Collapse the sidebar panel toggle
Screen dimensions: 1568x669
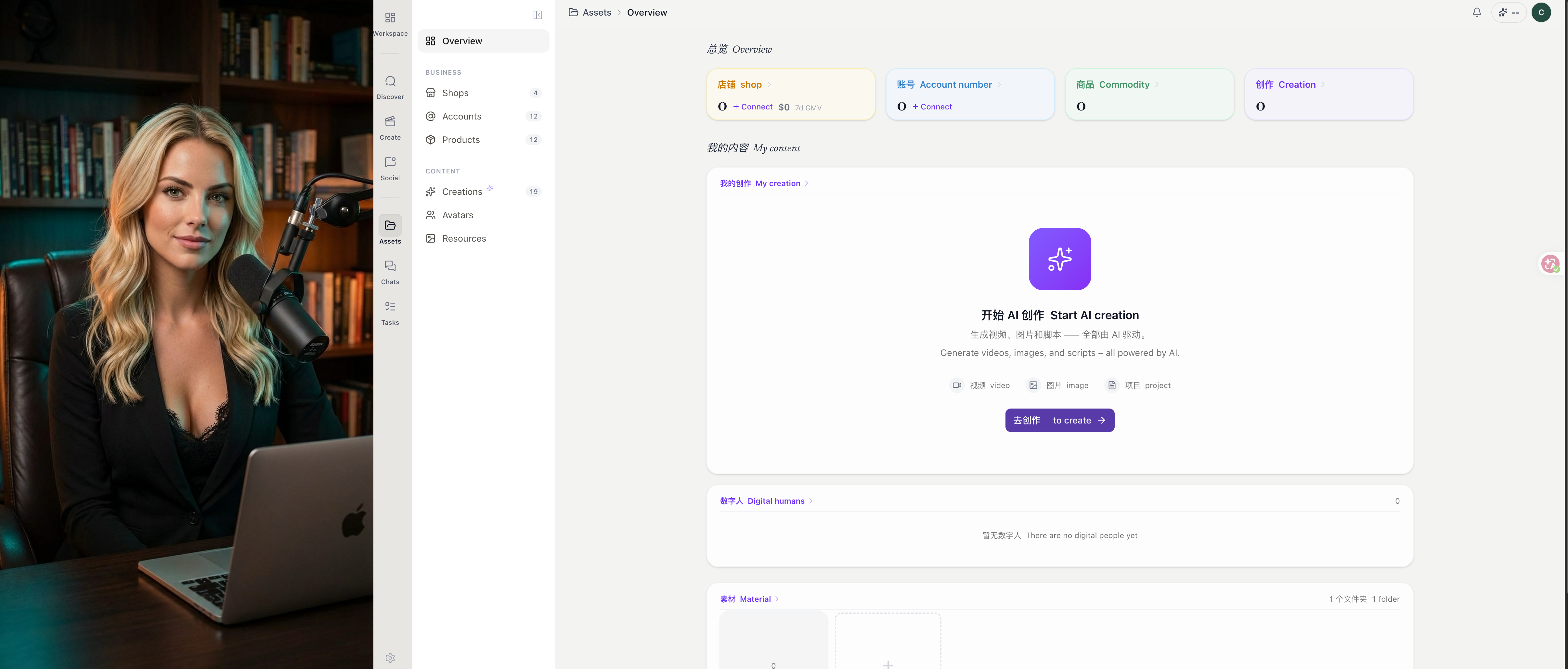click(x=538, y=15)
